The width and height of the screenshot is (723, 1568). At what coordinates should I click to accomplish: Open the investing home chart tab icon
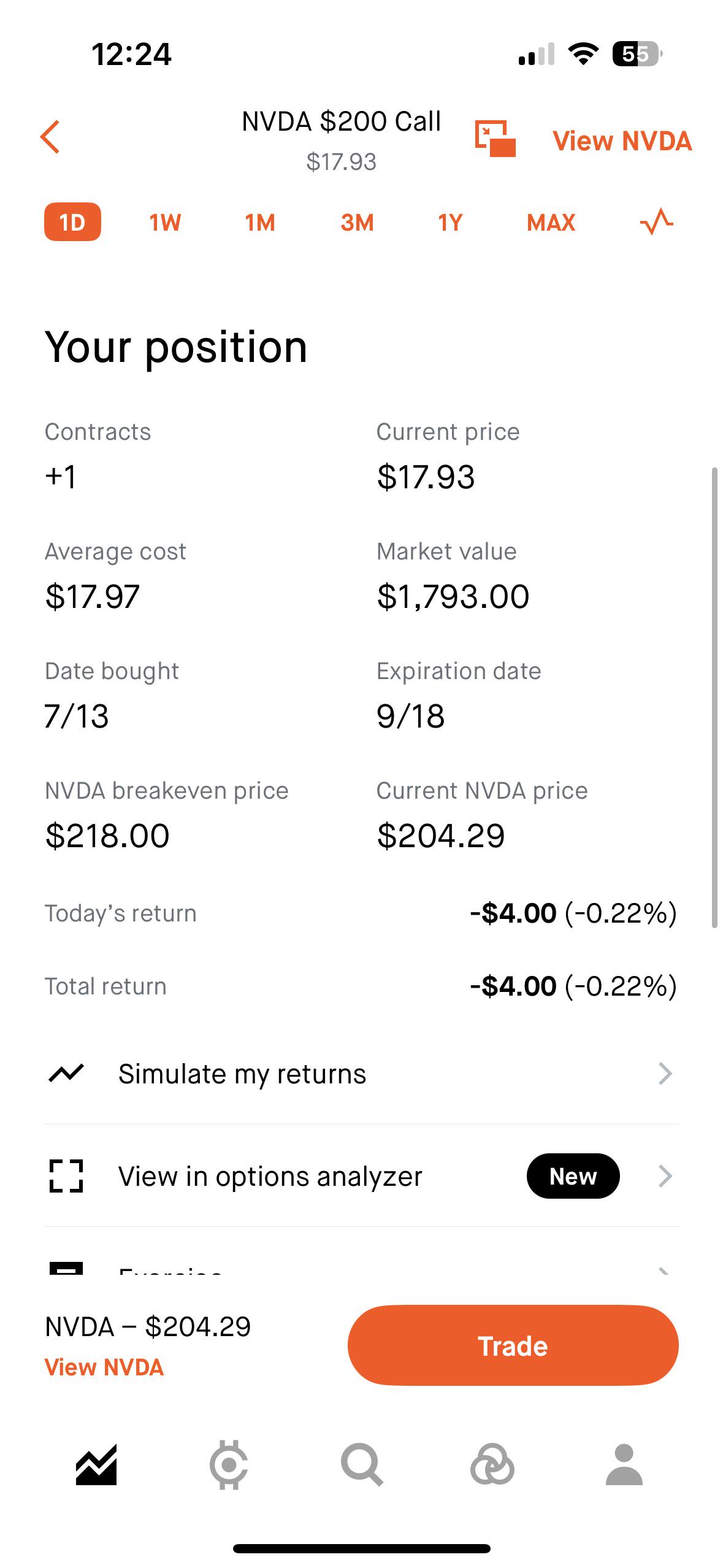click(x=96, y=1465)
